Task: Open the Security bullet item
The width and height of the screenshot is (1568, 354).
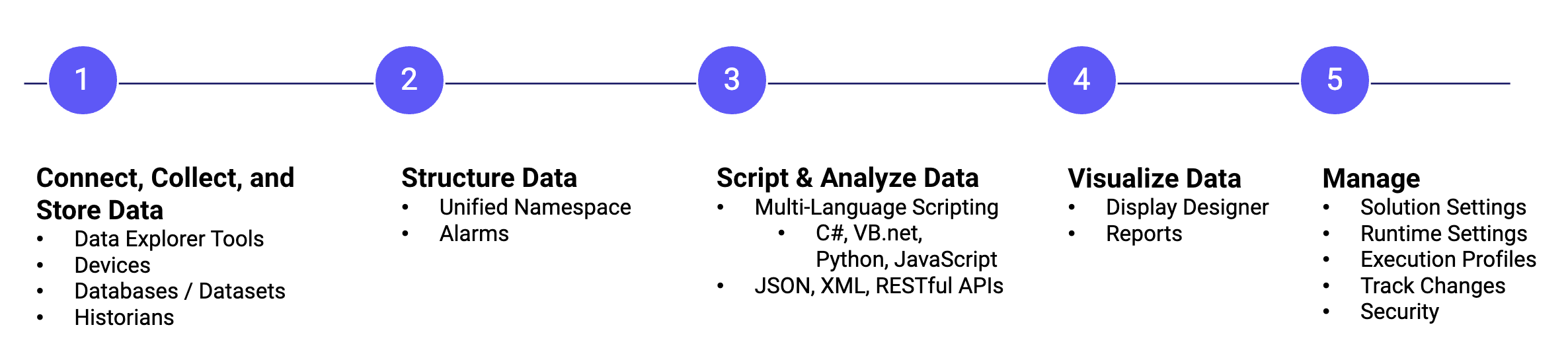Action: point(1399,312)
